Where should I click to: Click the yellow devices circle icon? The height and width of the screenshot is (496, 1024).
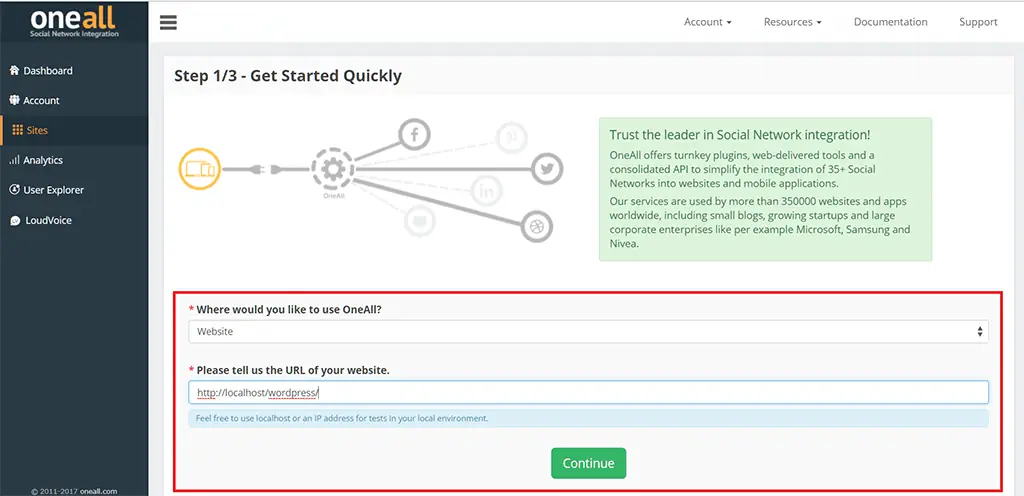[200, 169]
